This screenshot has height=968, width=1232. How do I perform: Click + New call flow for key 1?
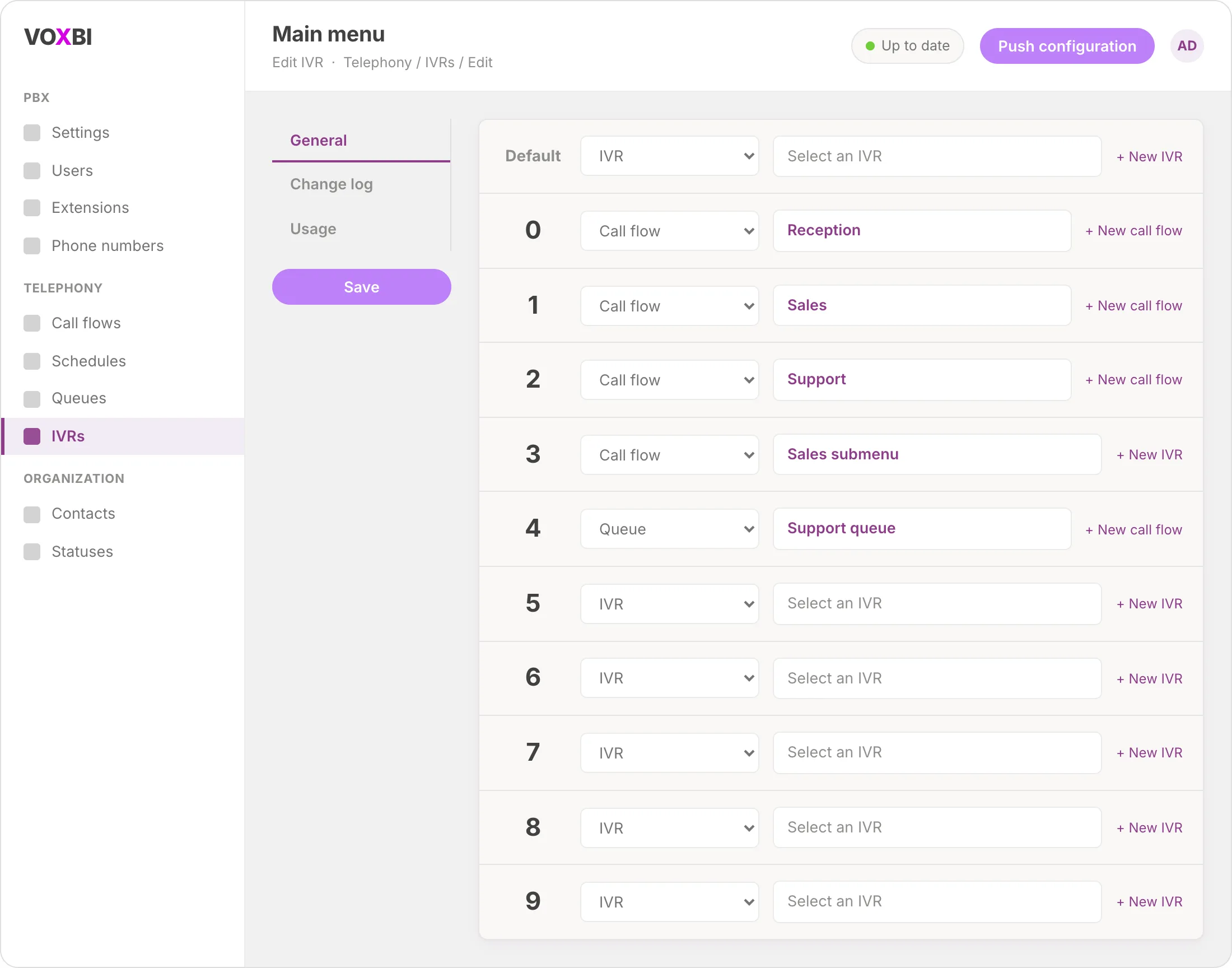1133,306
